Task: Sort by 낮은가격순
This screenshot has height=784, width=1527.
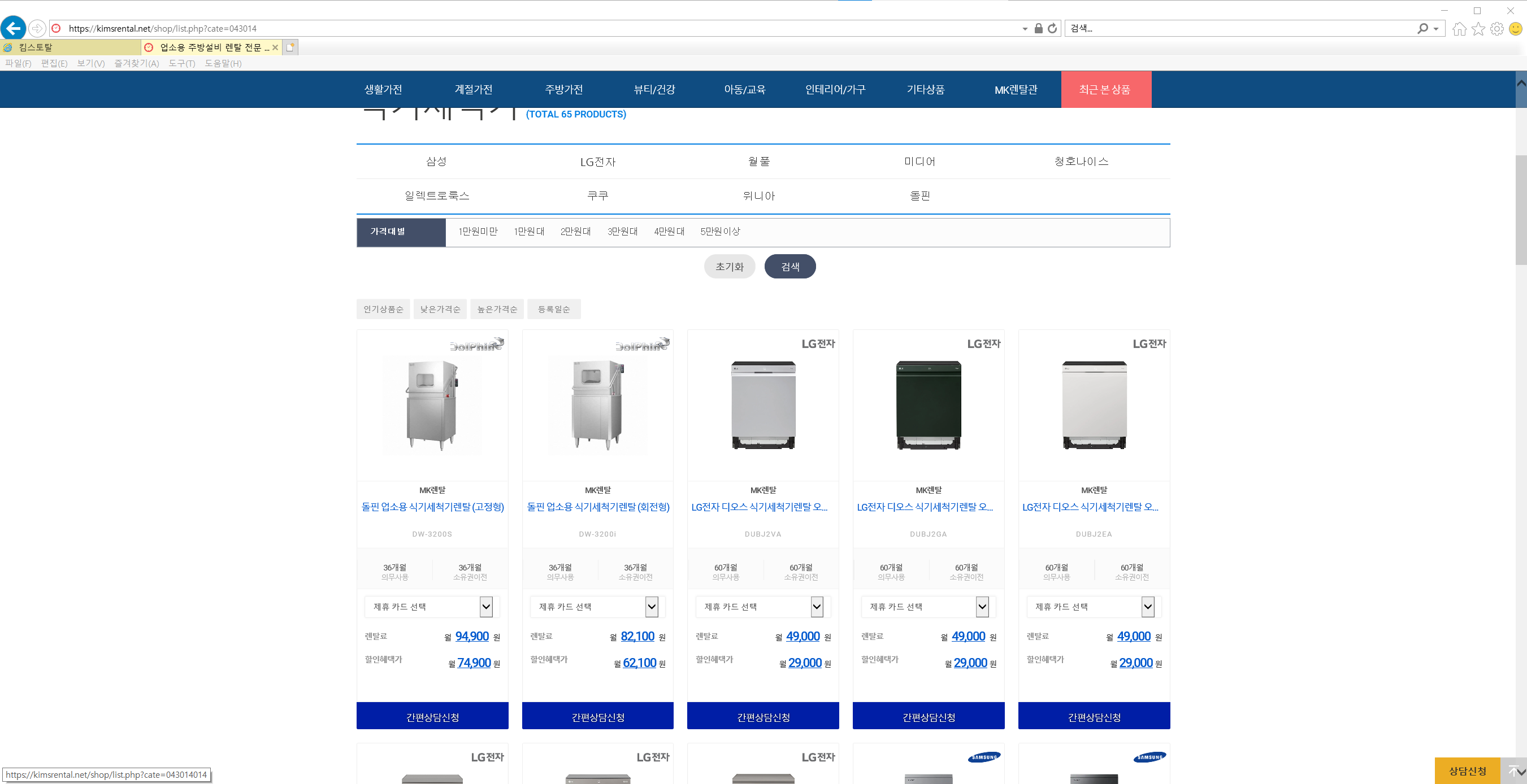Action: tap(440, 309)
